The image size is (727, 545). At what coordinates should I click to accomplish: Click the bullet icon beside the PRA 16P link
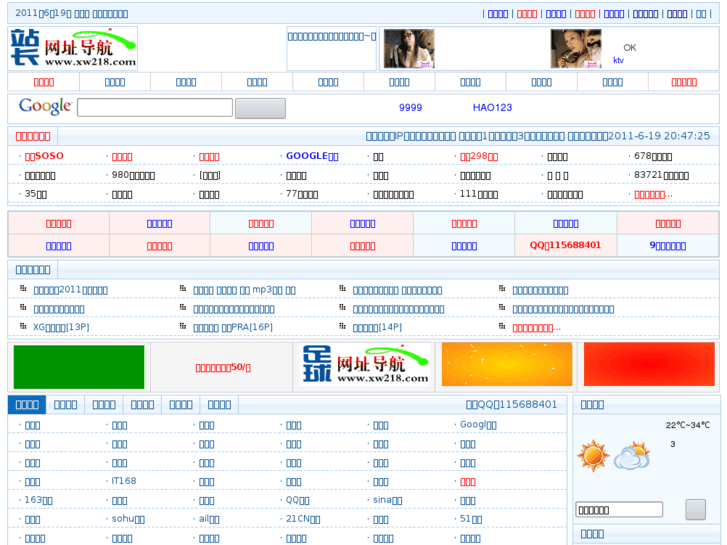(x=183, y=326)
